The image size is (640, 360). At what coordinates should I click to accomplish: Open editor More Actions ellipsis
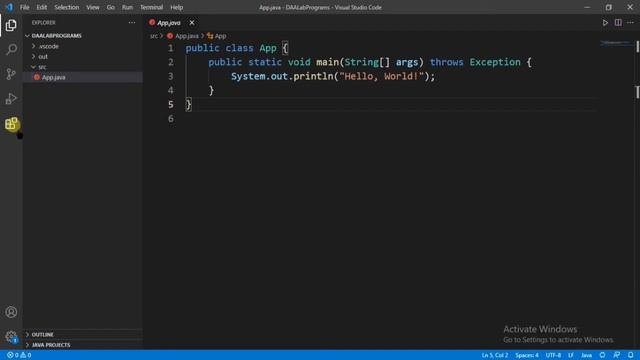tap(630, 23)
